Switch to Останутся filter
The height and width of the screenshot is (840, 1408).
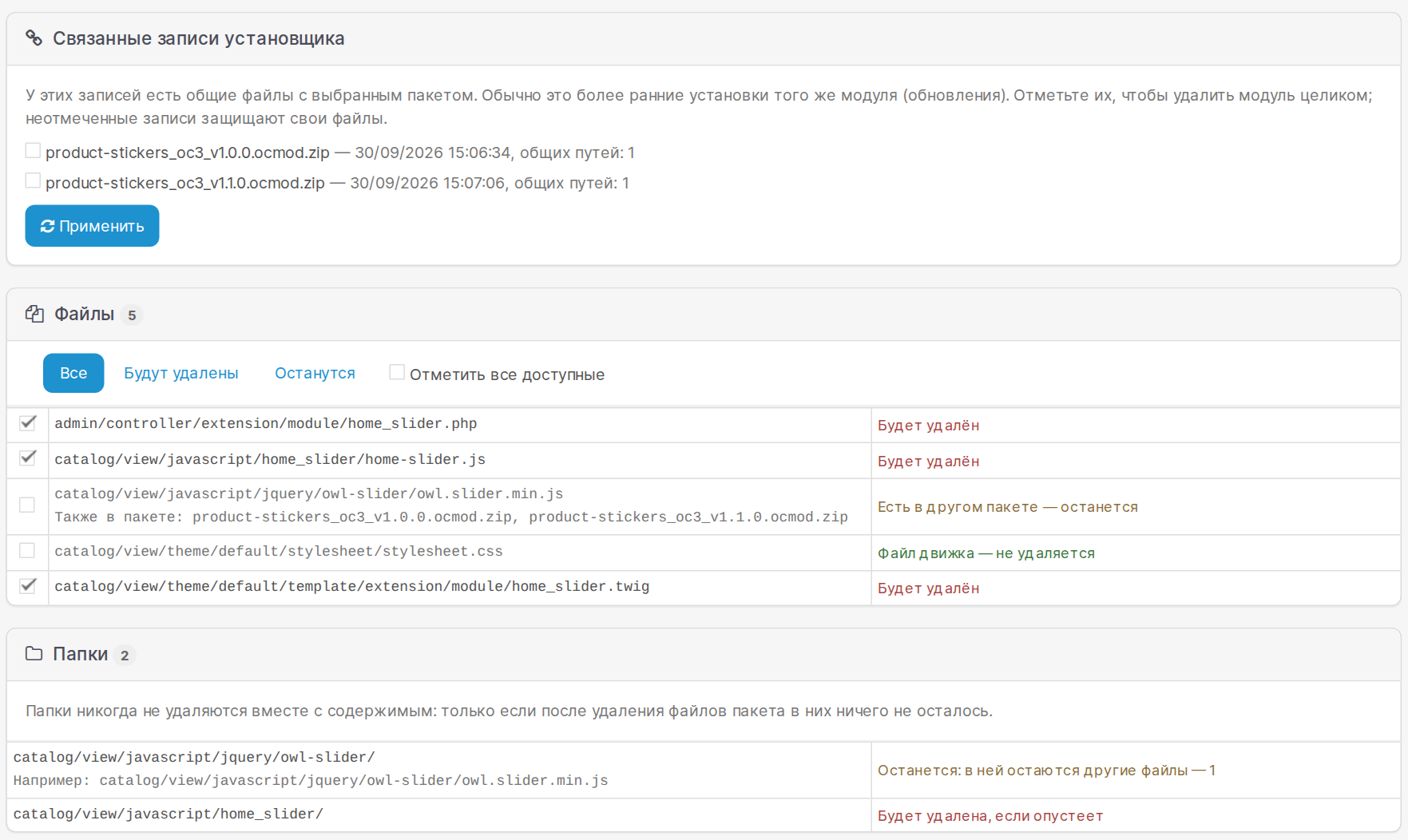click(x=315, y=373)
